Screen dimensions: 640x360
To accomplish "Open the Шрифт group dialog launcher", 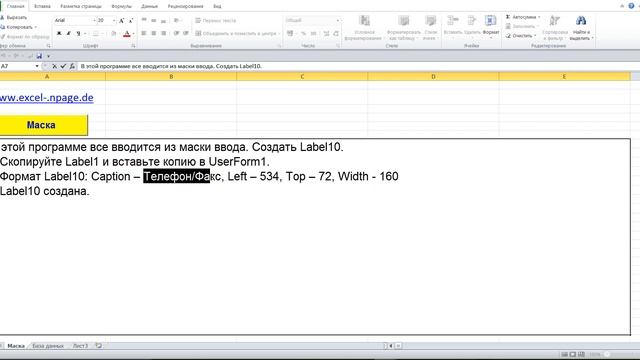I will pos(133,46).
